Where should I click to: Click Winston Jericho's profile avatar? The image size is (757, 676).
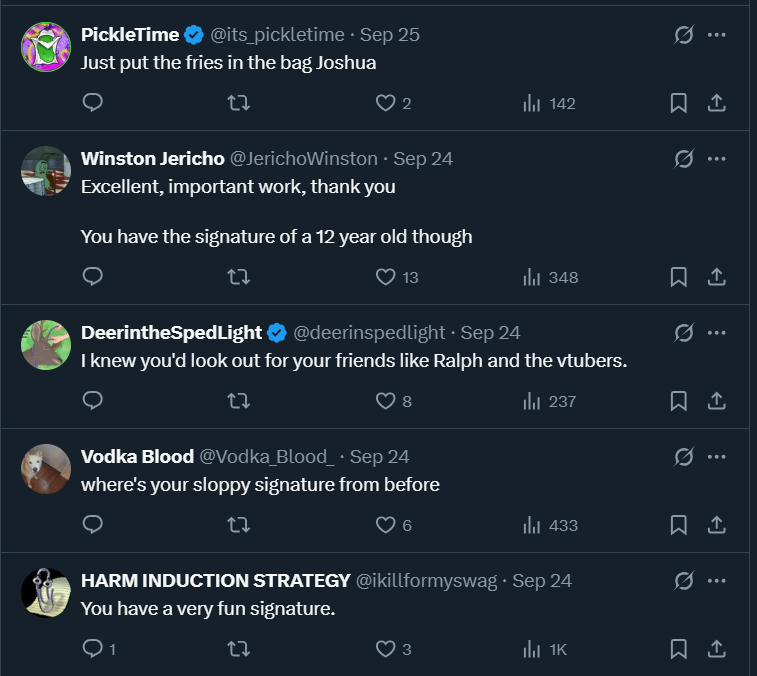point(45,171)
